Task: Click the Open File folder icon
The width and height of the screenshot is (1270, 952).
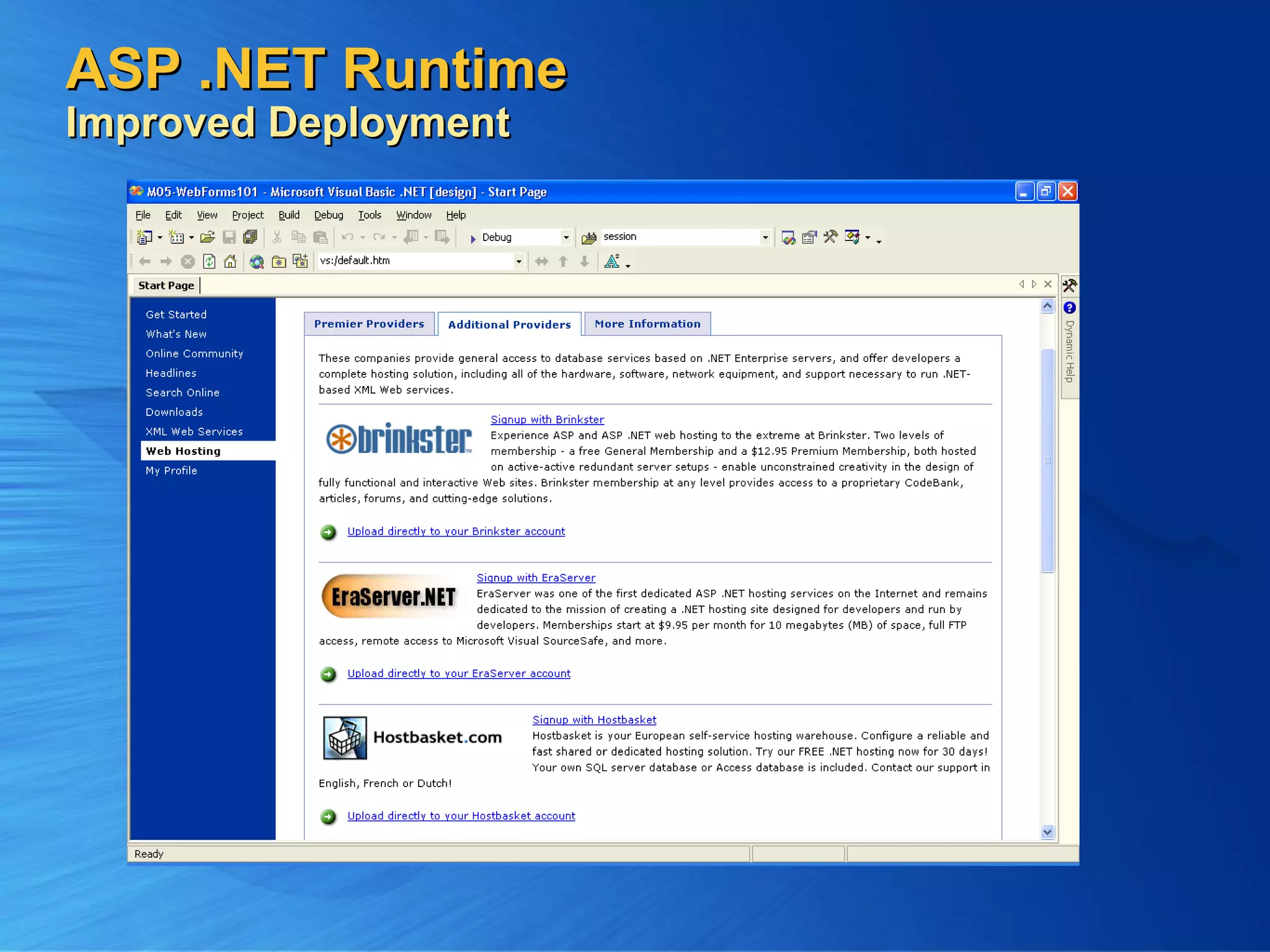Action: pyautogui.click(x=208, y=237)
